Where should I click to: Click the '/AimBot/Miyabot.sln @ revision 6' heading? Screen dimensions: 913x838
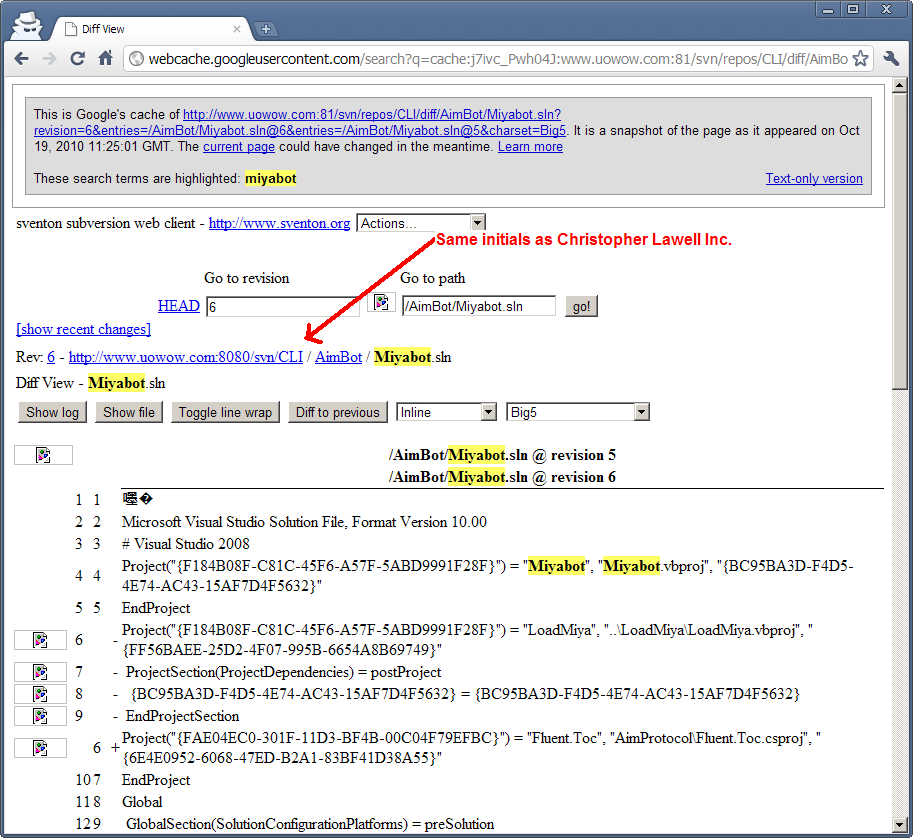point(502,477)
